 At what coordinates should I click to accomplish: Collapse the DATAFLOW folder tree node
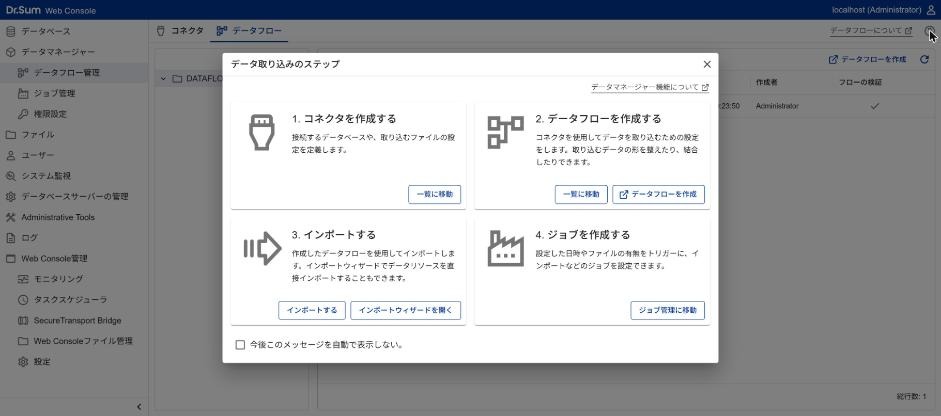(x=163, y=79)
